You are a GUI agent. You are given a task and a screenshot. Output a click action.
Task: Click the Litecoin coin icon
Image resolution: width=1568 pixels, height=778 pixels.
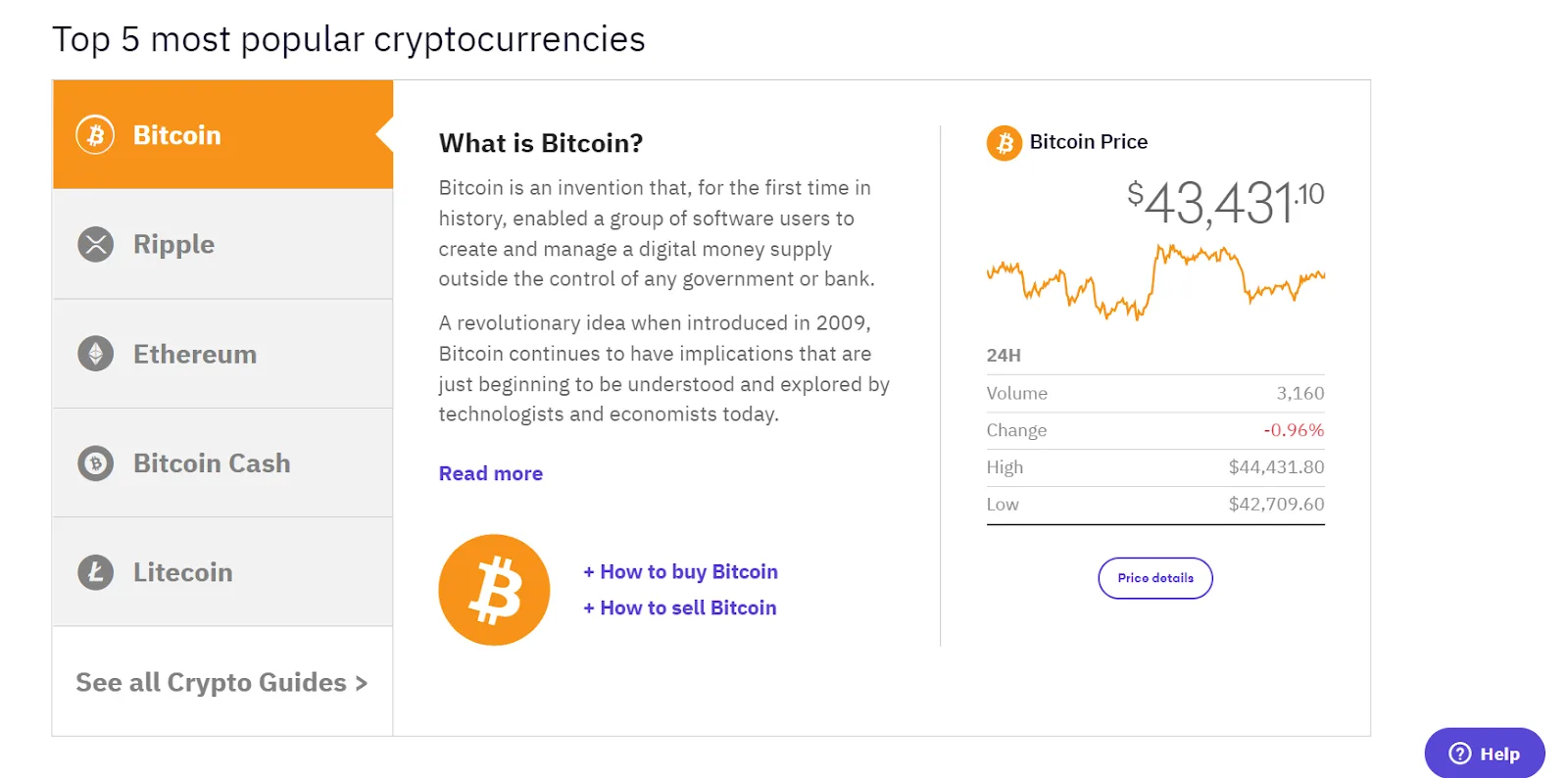click(x=95, y=572)
